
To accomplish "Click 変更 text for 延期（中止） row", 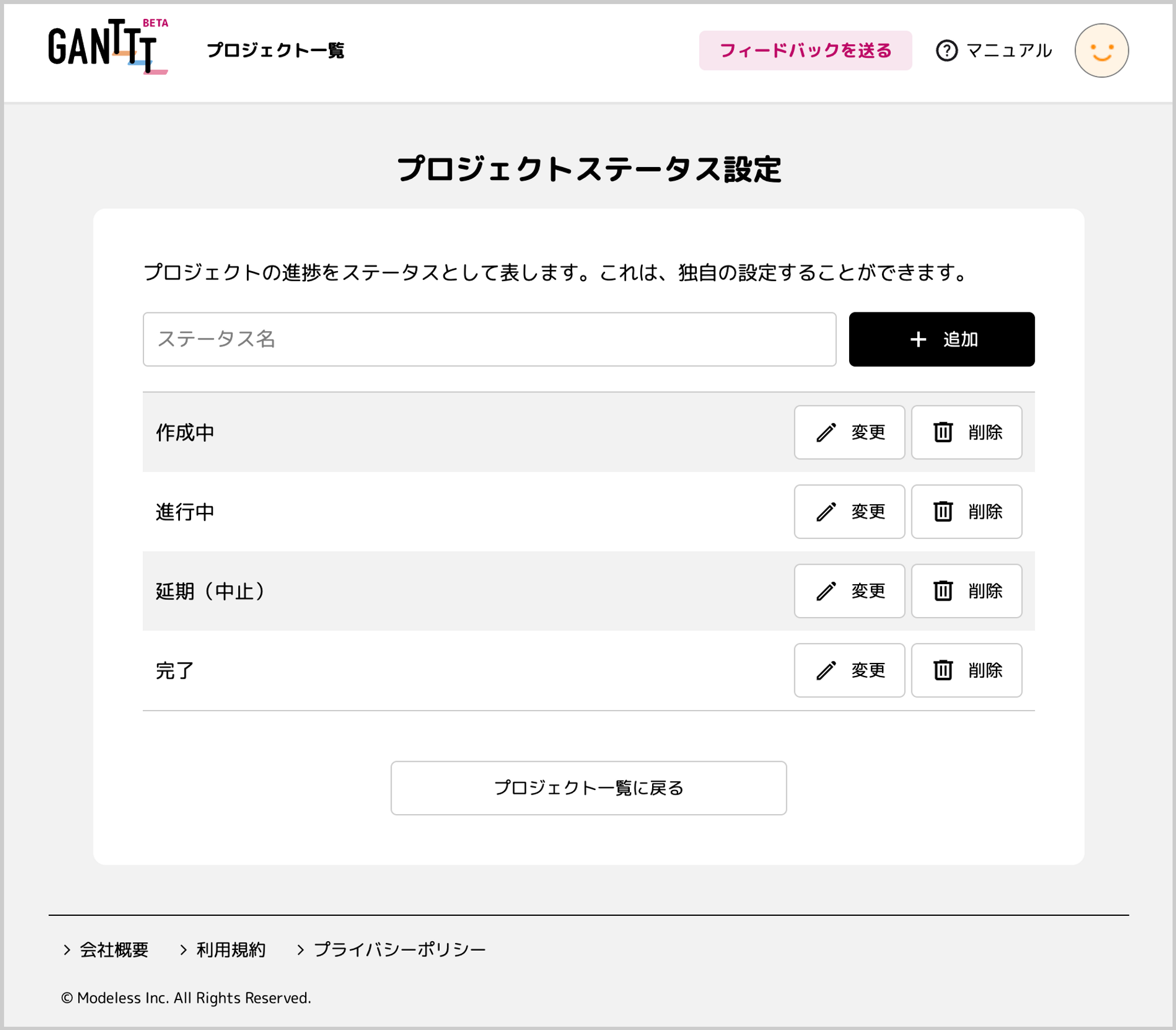I will 868,591.
